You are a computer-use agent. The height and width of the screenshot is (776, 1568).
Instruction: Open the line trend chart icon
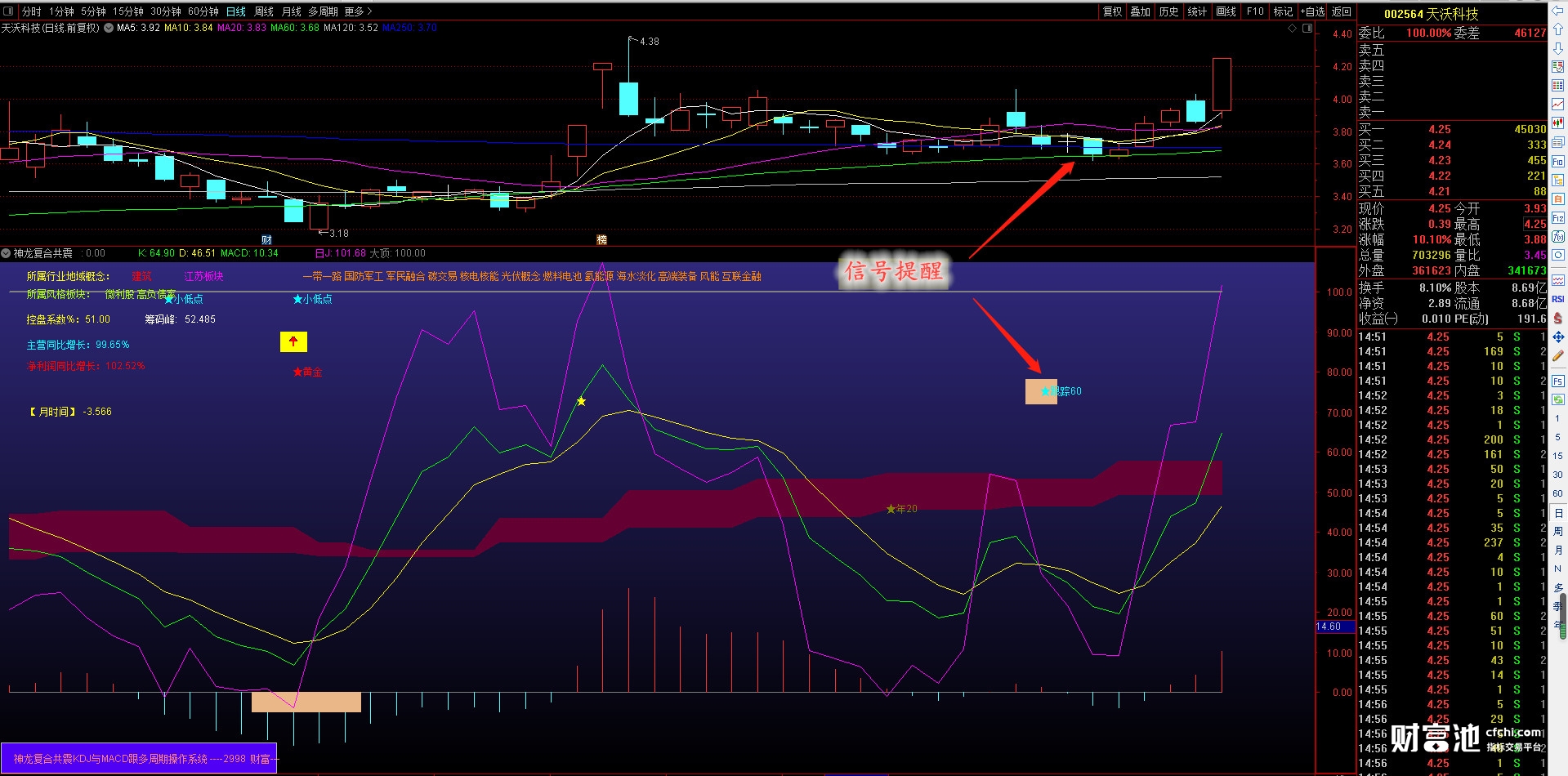pyautogui.click(x=1557, y=105)
